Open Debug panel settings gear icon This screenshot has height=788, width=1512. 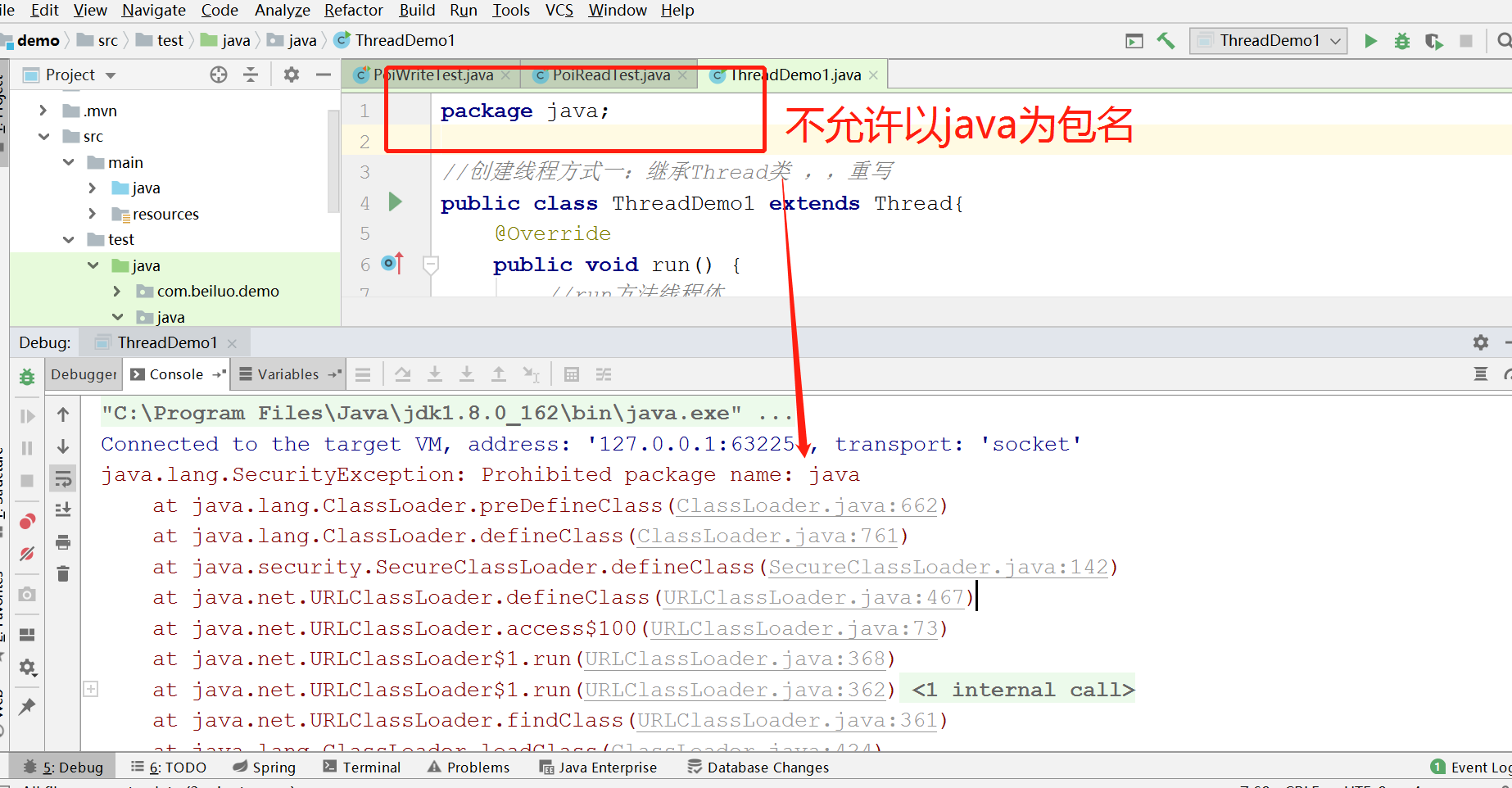pos(1481,342)
